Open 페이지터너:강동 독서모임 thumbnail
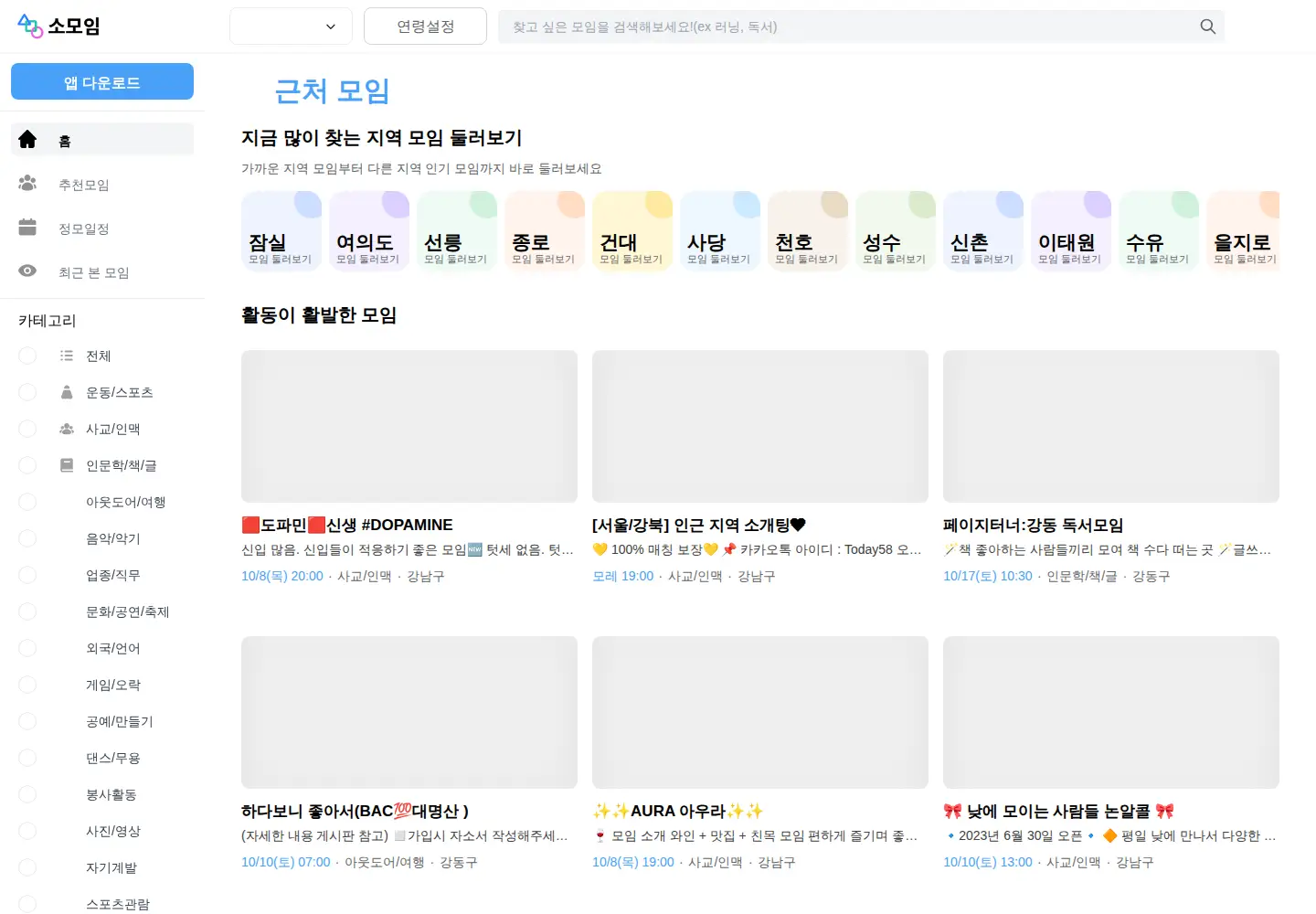 tap(1111, 426)
